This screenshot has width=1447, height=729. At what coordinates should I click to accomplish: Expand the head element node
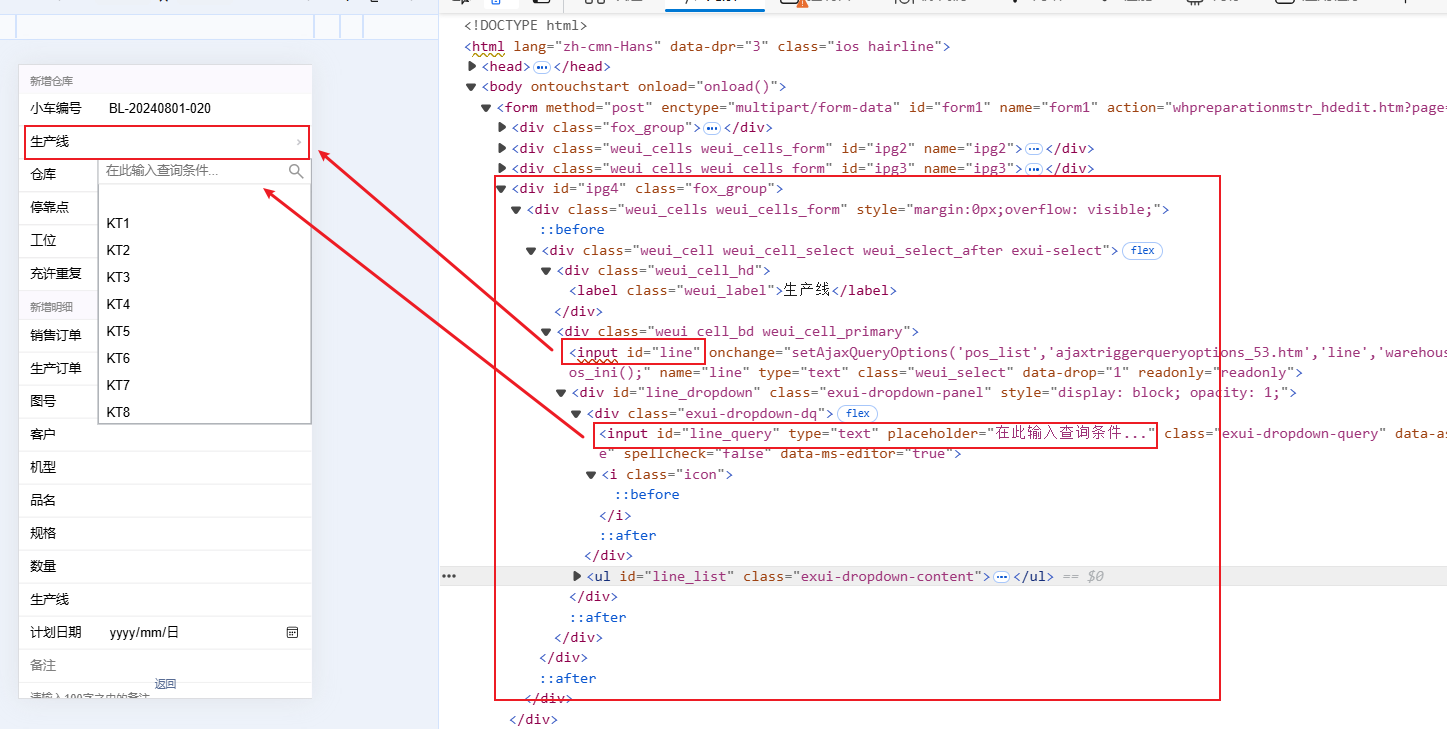pyautogui.click(x=473, y=67)
